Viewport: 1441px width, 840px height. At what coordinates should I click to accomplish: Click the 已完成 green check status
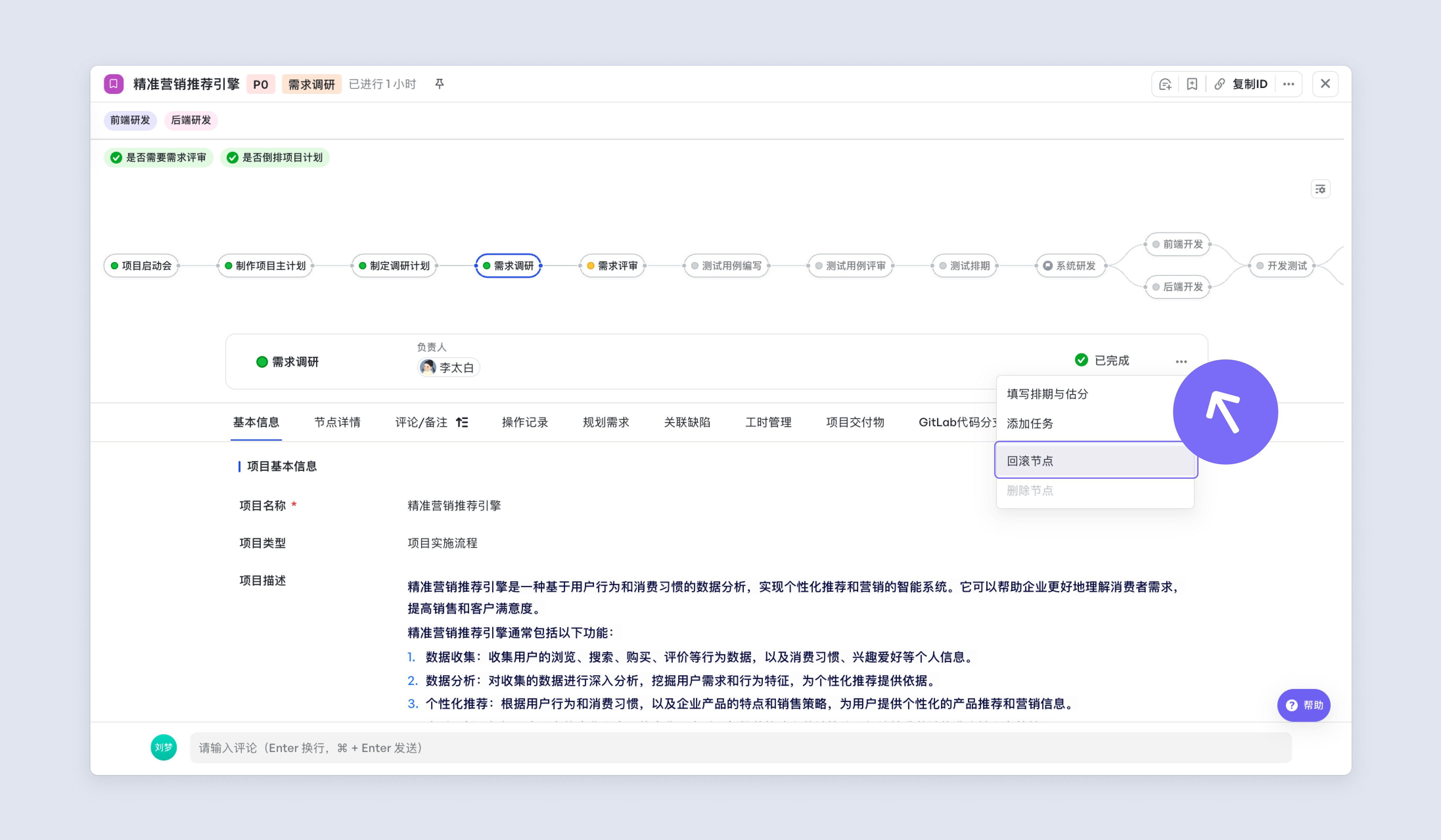pos(1102,360)
